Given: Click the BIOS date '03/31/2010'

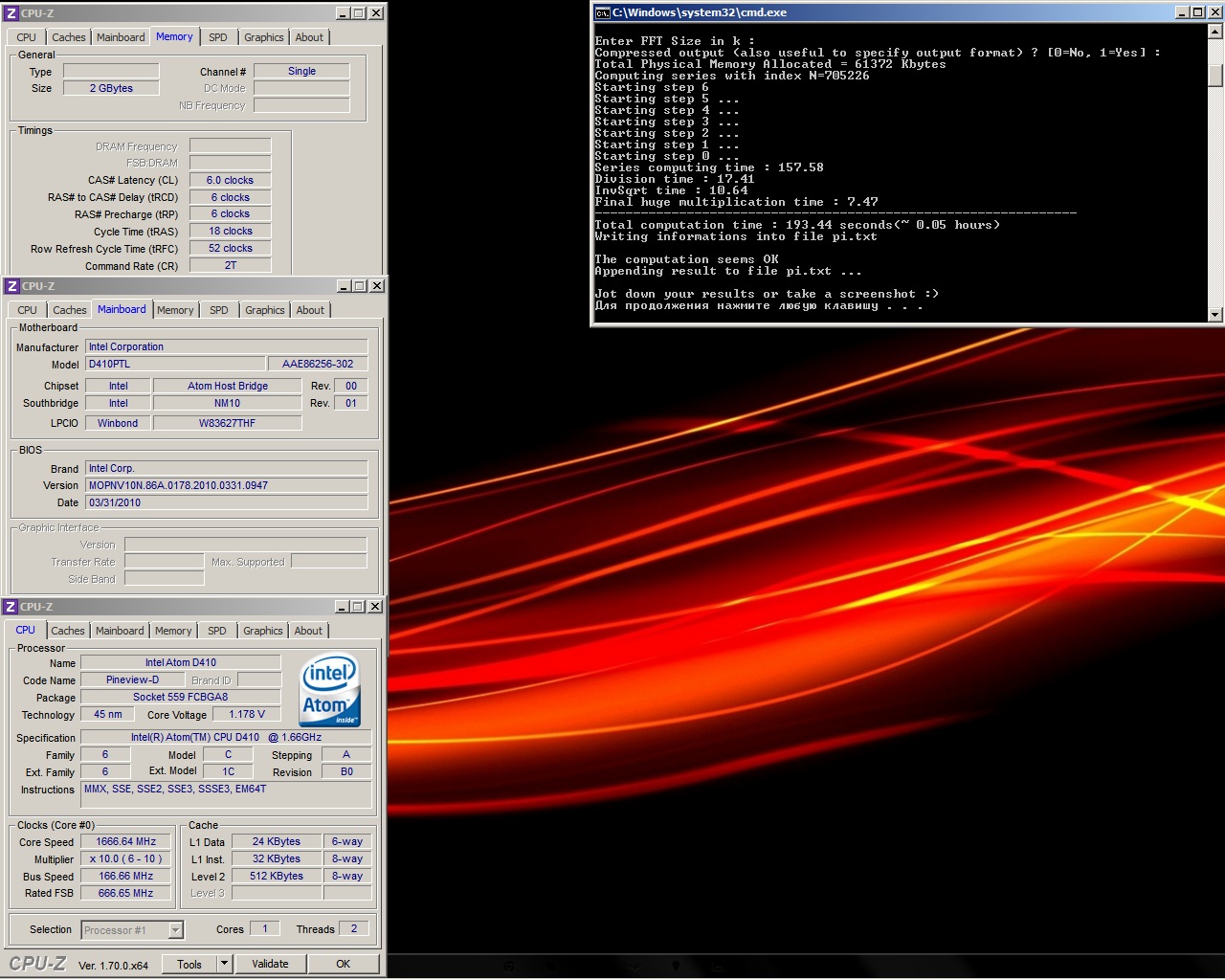Looking at the screenshot, I should point(227,502).
